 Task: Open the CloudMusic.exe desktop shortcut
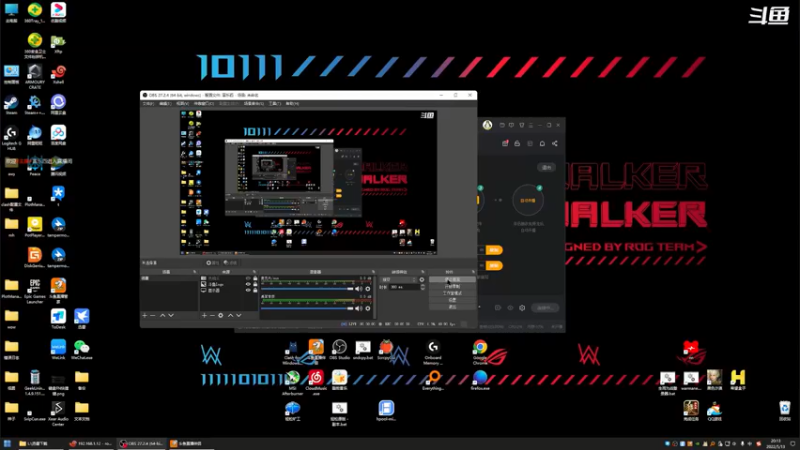(x=316, y=383)
